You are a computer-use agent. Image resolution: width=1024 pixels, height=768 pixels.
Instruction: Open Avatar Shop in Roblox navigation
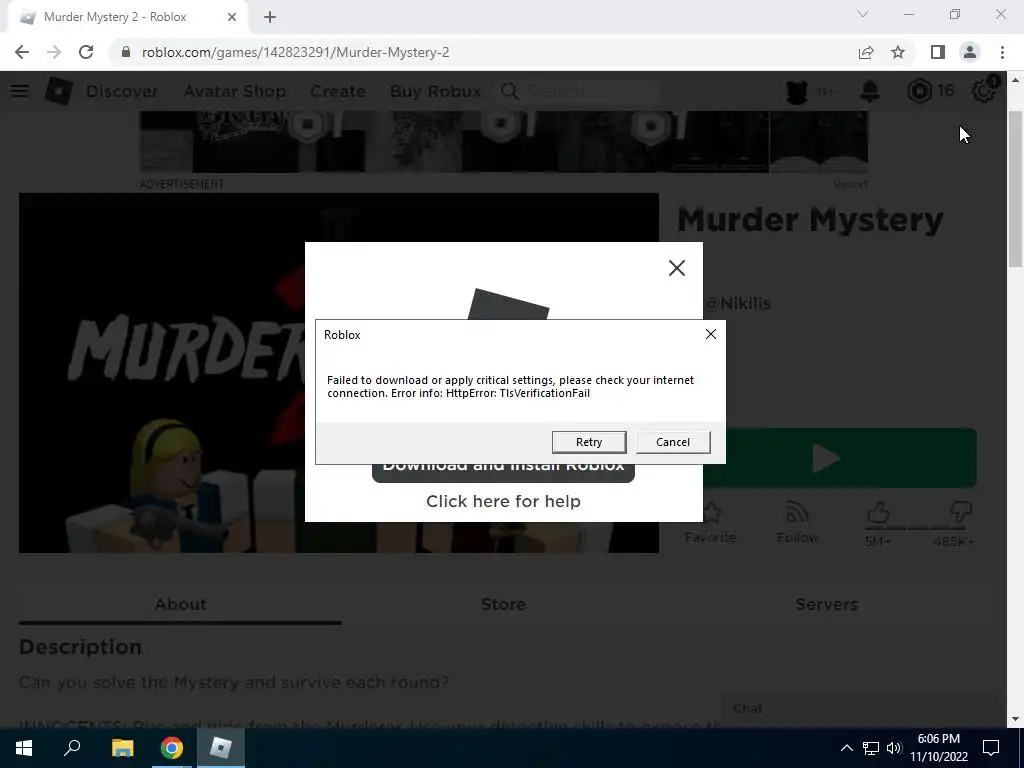click(x=234, y=91)
